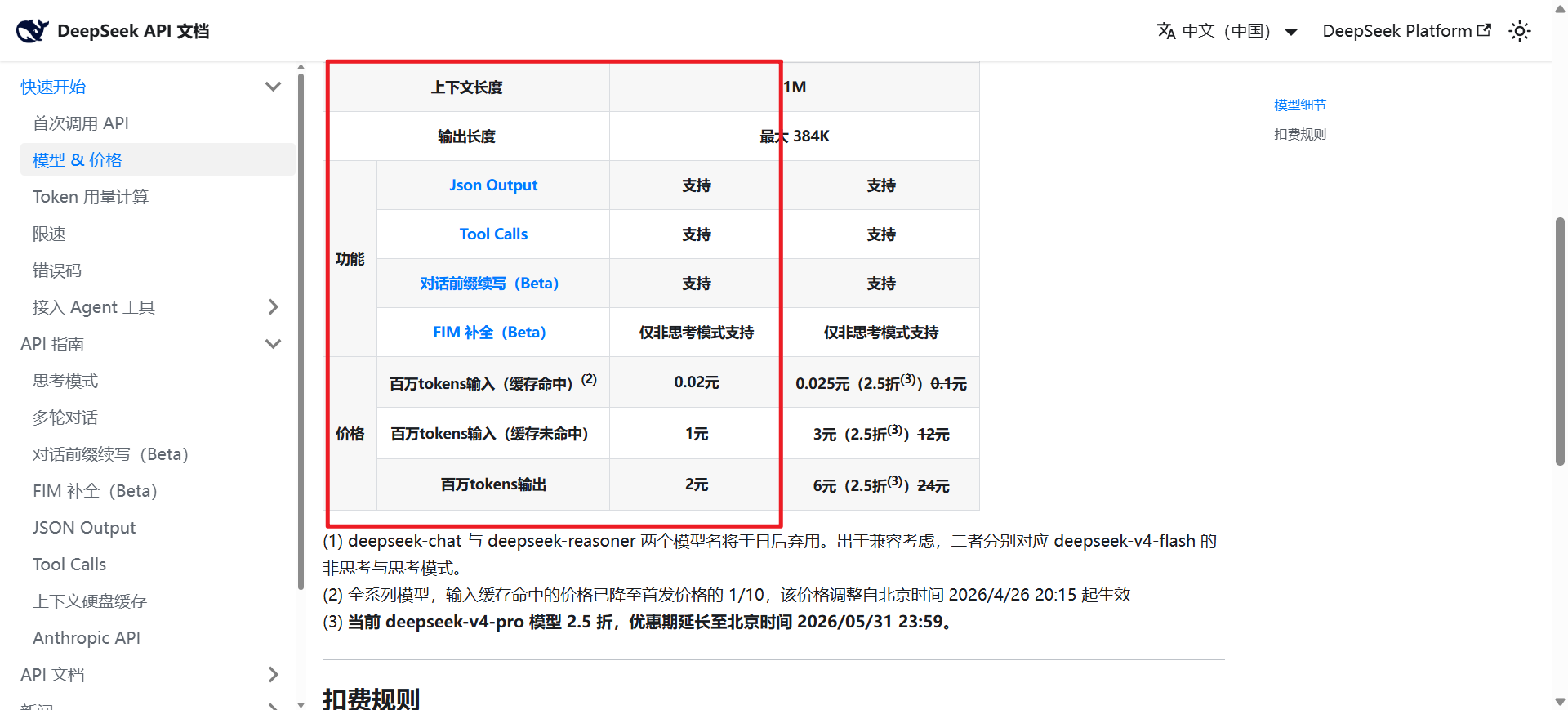Open 首次调用 API in the sidebar

(81, 123)
